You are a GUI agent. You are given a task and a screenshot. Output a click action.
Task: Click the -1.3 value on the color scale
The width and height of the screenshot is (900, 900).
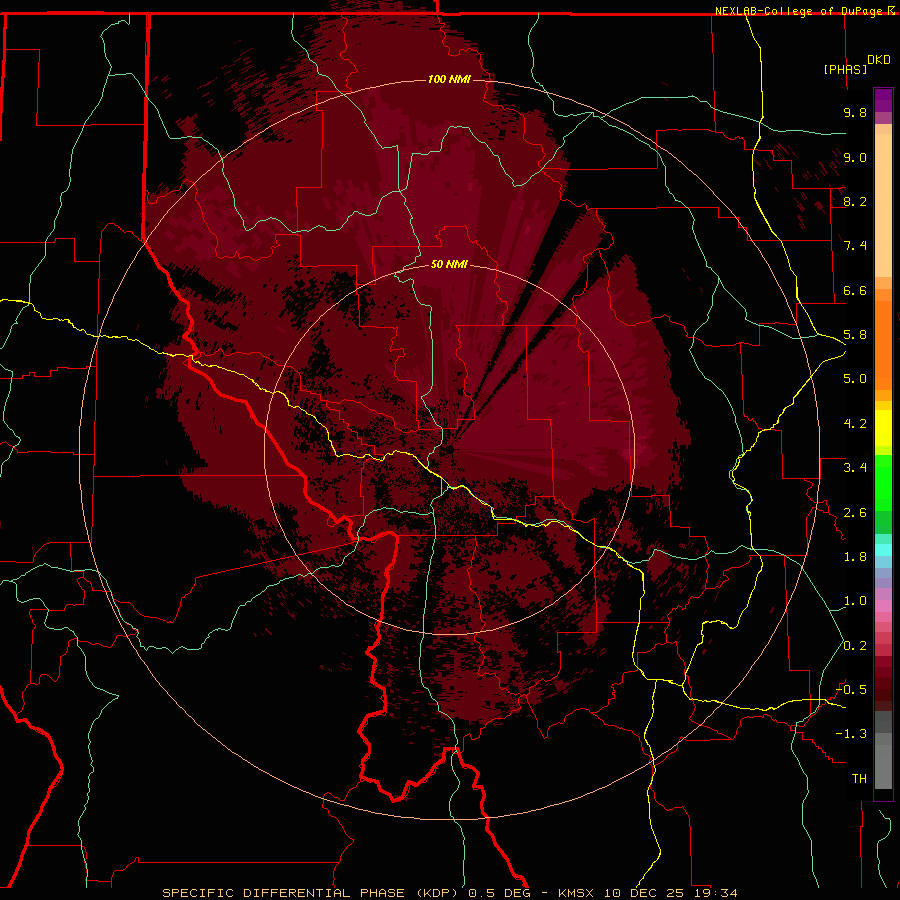point(851,734)
